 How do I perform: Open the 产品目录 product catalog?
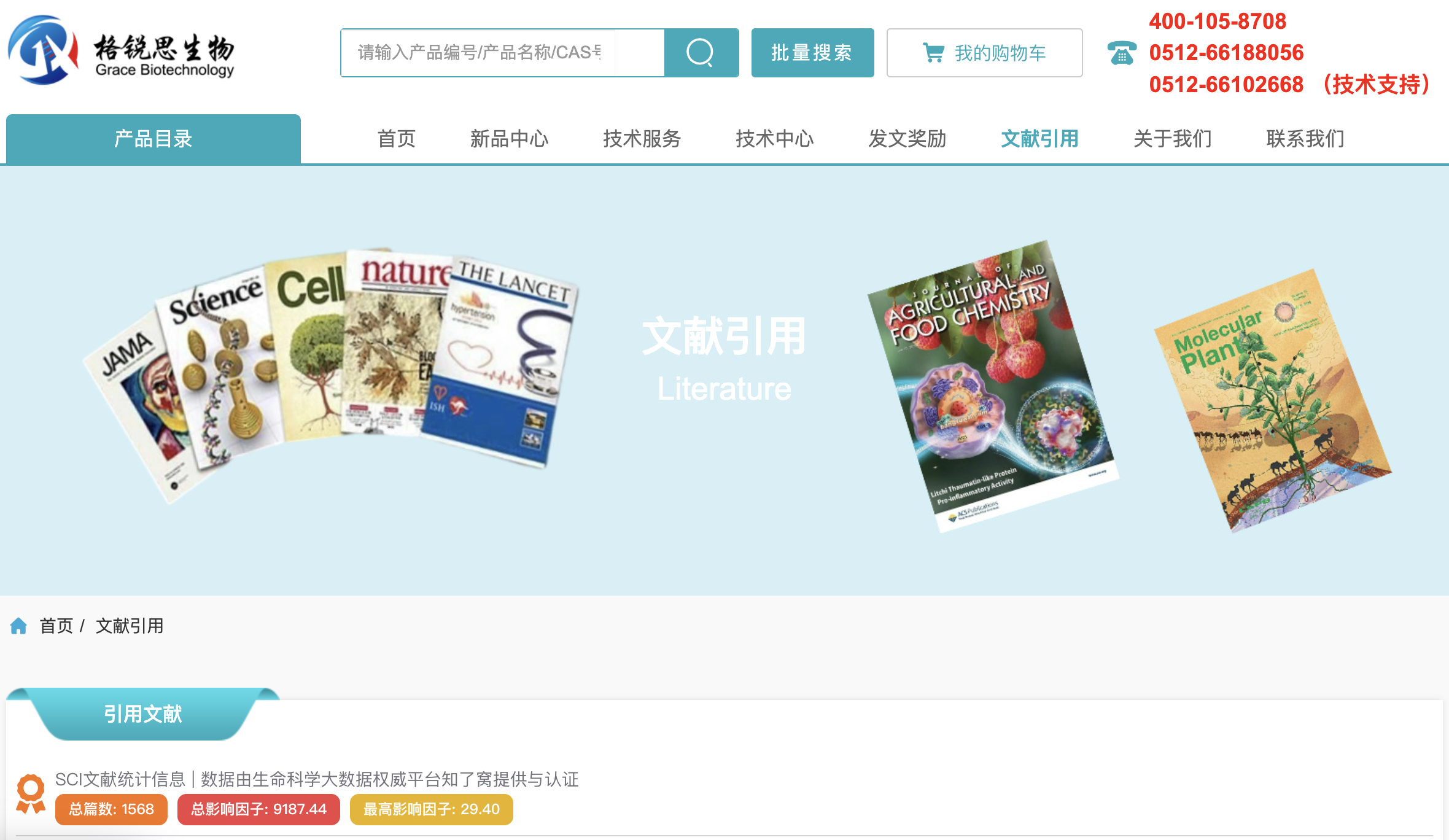click(153, 139)
